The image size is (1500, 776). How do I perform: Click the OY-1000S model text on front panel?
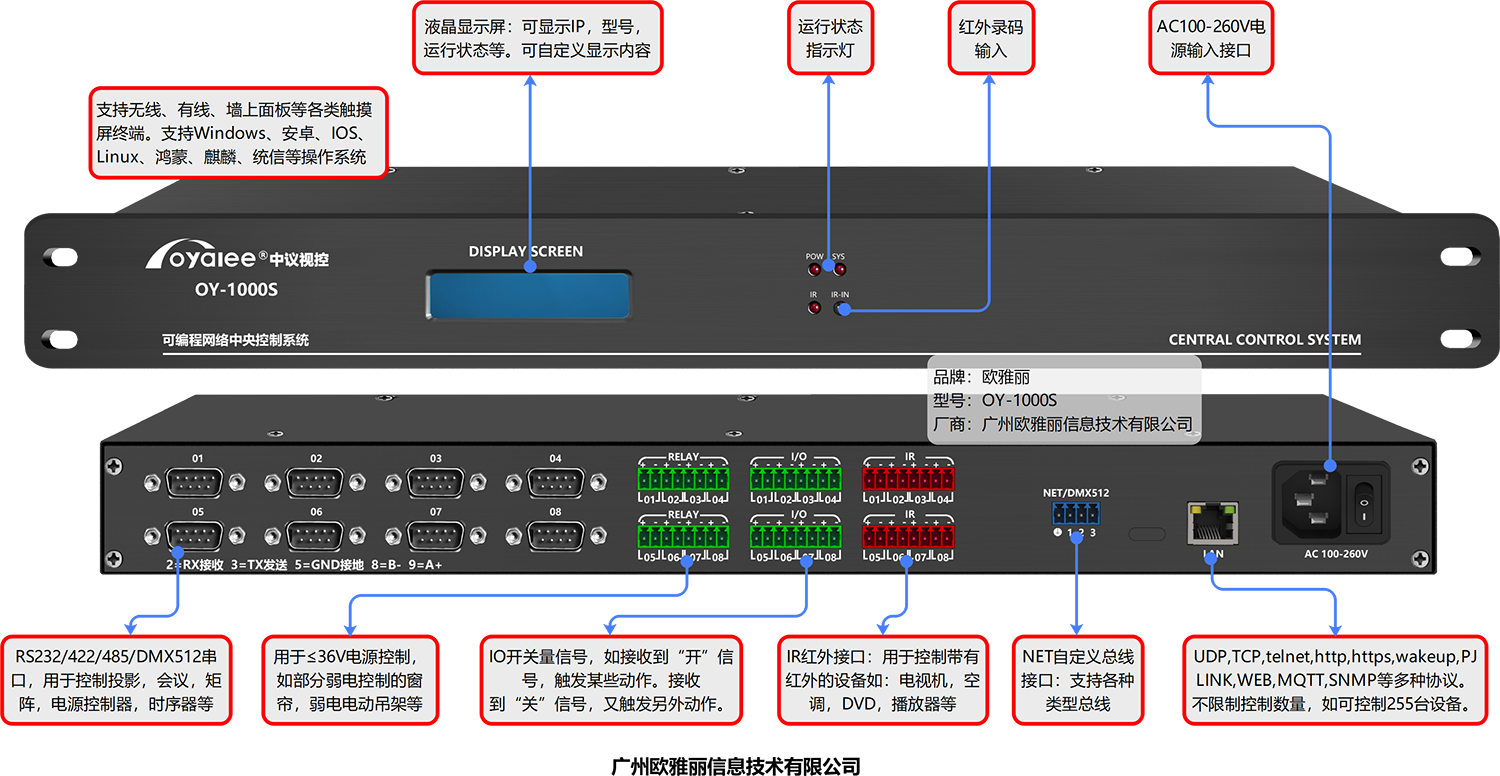236,291
